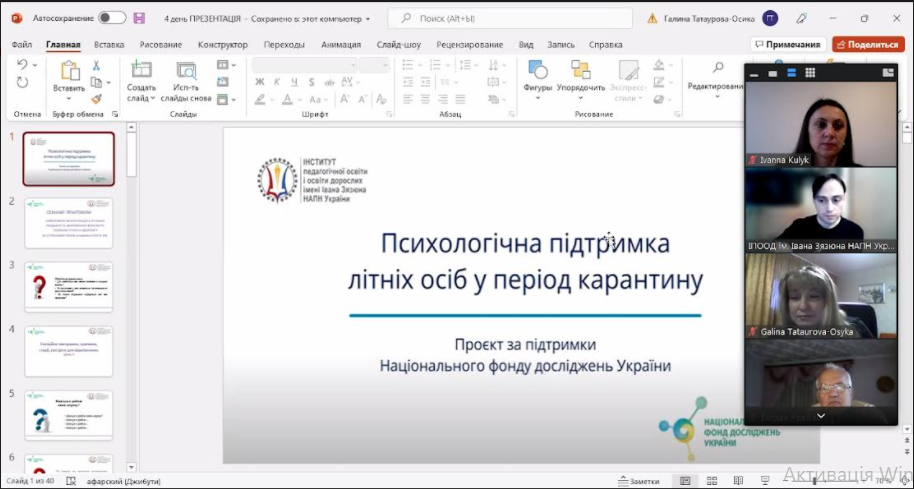Switch to slide sorter view icon
The height and width of the screenshot is (489, 914).
(x=712, y=481)
